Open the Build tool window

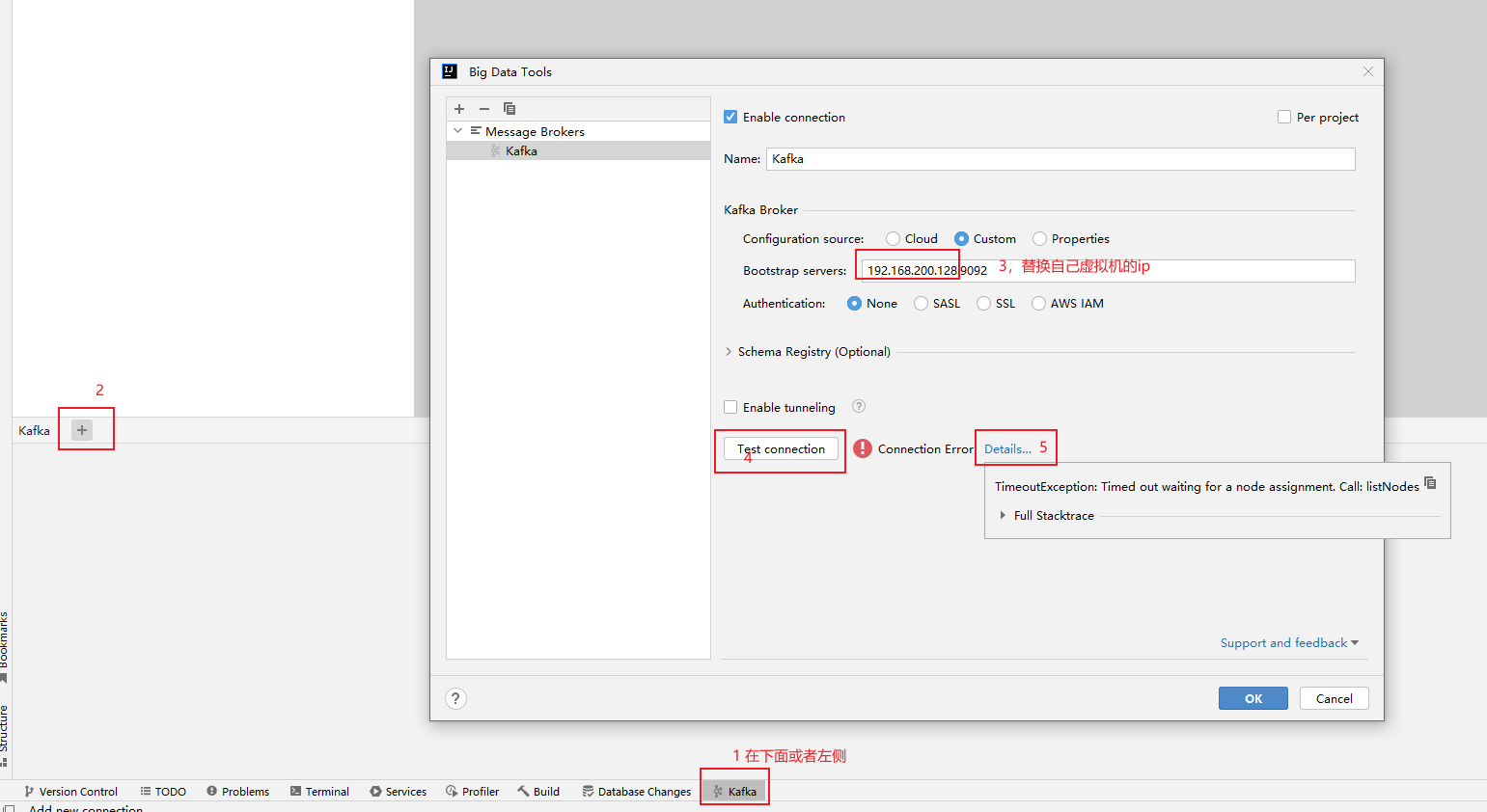(538, 791)
